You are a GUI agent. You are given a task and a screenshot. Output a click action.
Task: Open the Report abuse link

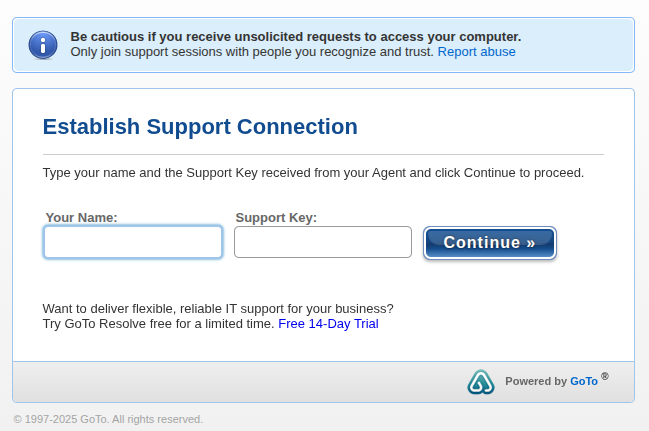[476, 52]
